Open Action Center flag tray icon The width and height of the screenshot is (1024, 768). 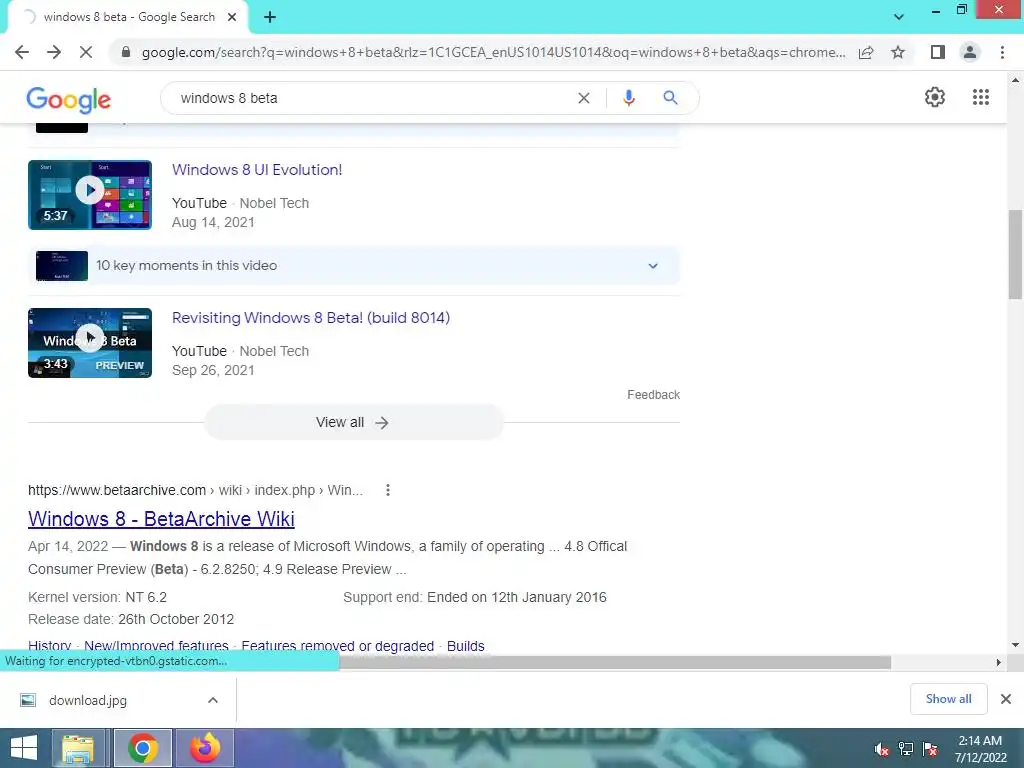click(930, 749)
